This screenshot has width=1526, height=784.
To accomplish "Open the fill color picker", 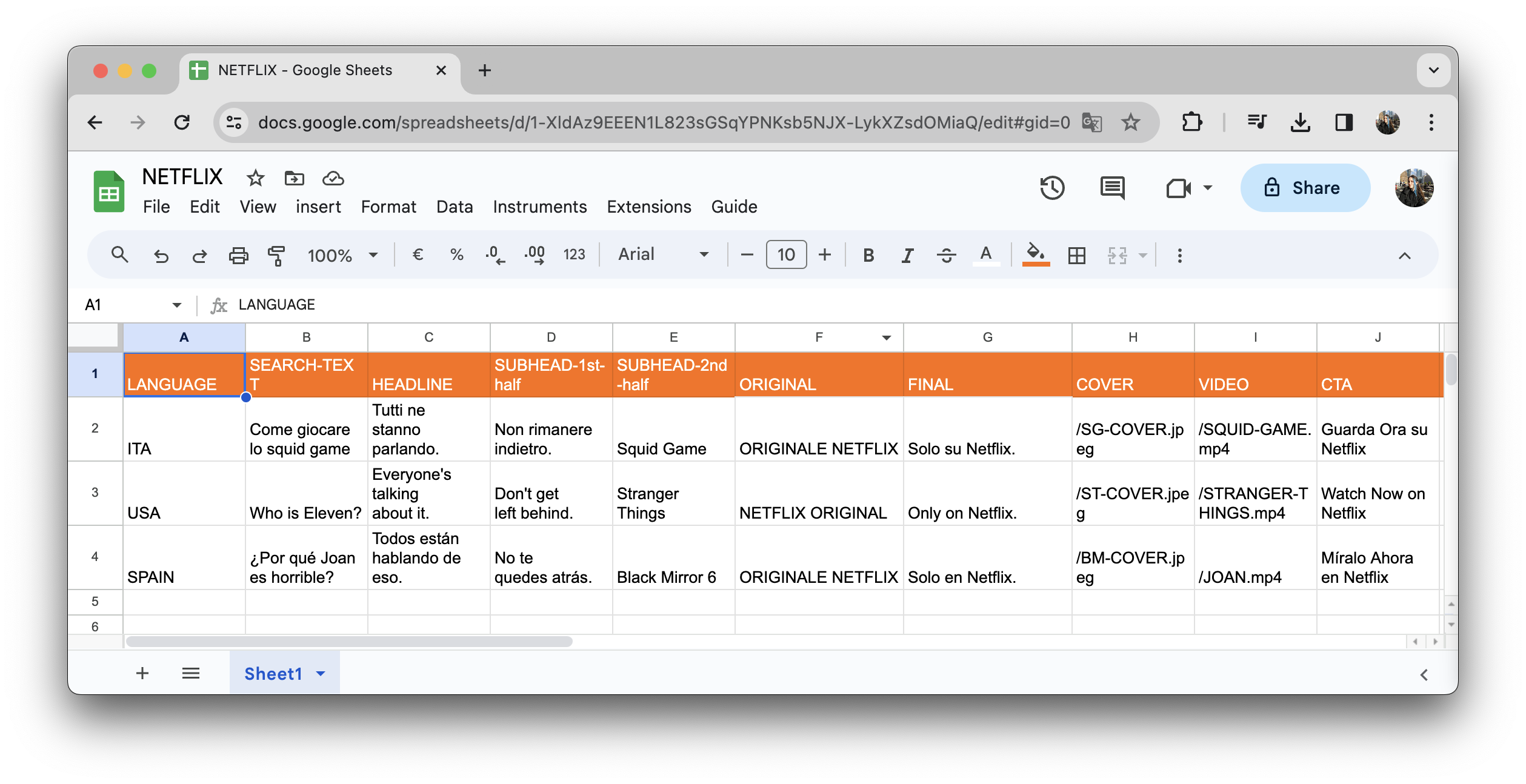I will (x=1036, y=254).
